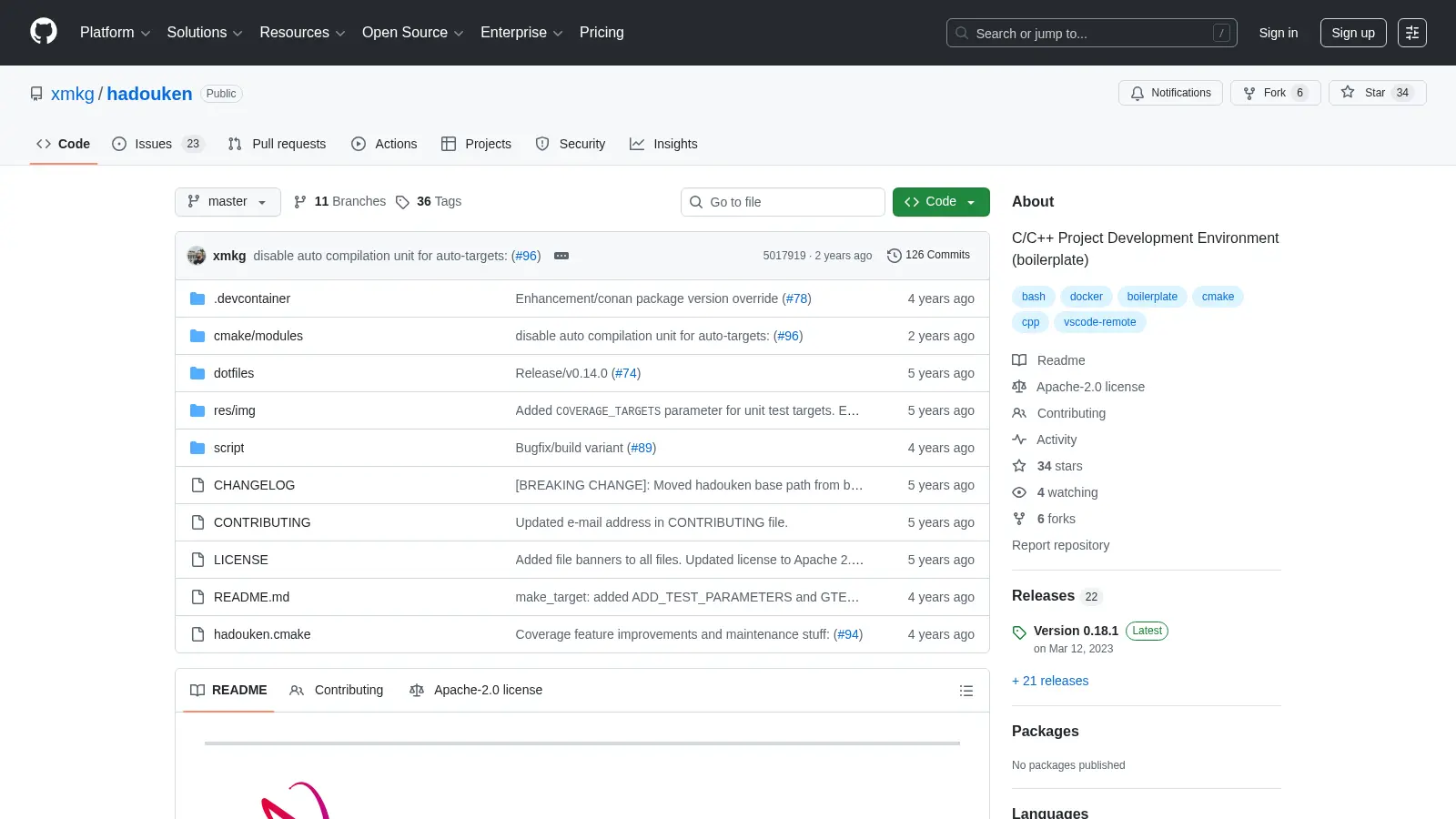Fork the hadouken repository
Screen dimensions: 1456x819
pyautogui.click(x=1275, y=93)
